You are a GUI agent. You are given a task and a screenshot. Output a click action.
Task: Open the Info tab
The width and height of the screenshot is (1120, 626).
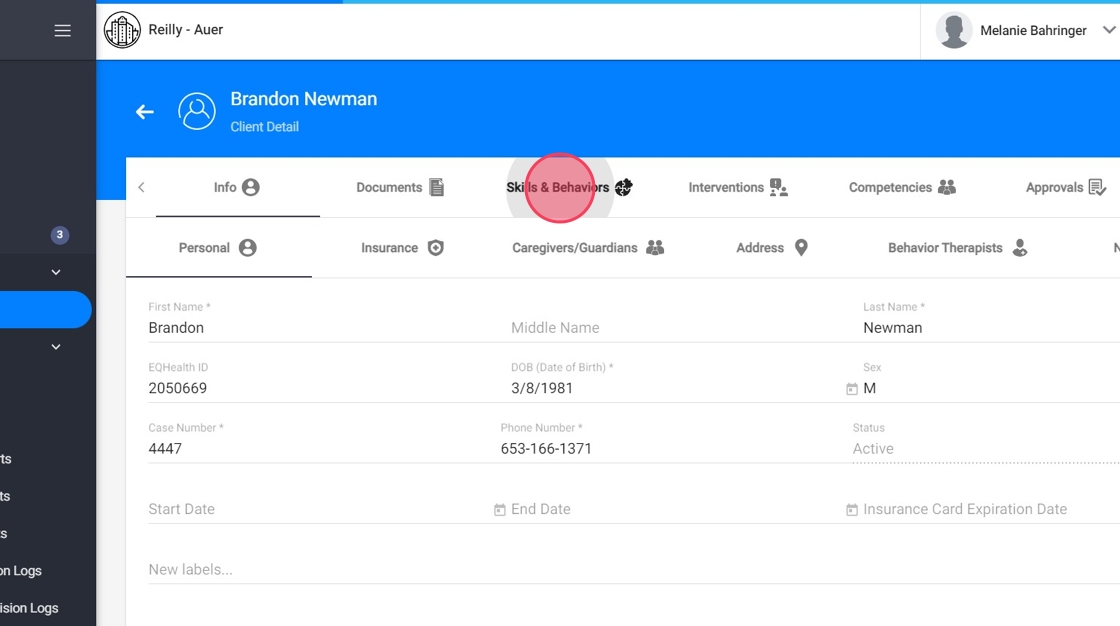pos(237,187)
